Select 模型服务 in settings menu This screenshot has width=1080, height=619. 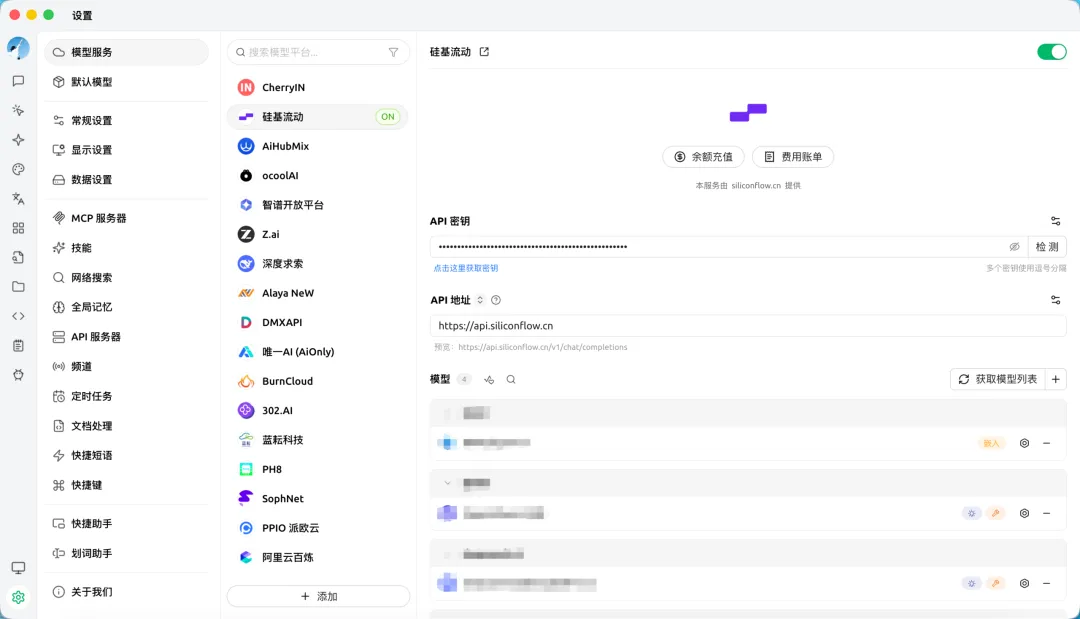click(x=126, y=52)
